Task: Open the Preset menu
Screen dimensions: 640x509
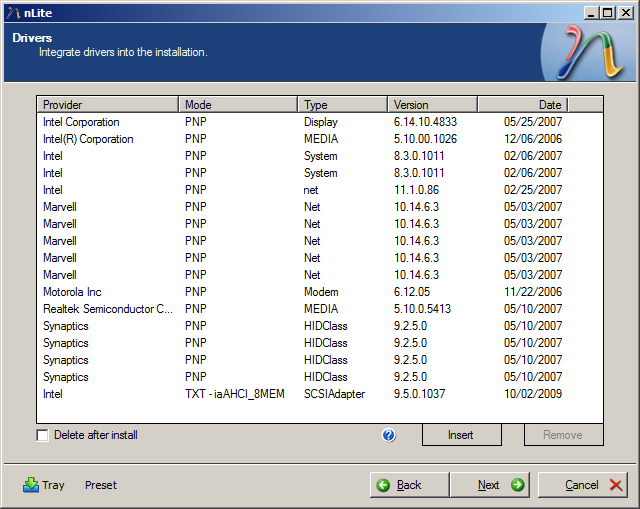Action: tap(101, 485)
